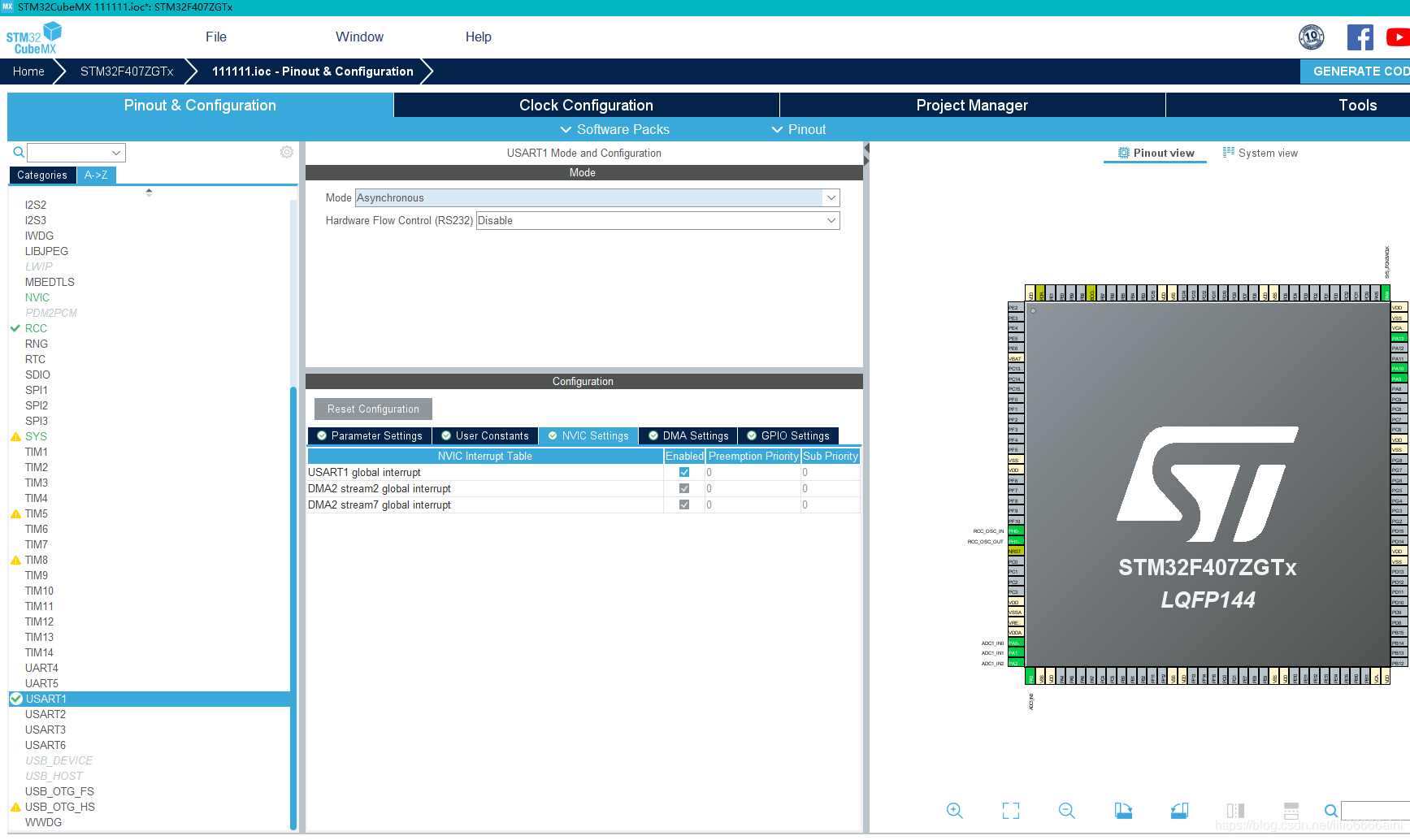
Task: Switch to Tools tab
Action: [x=1357, y=105]
